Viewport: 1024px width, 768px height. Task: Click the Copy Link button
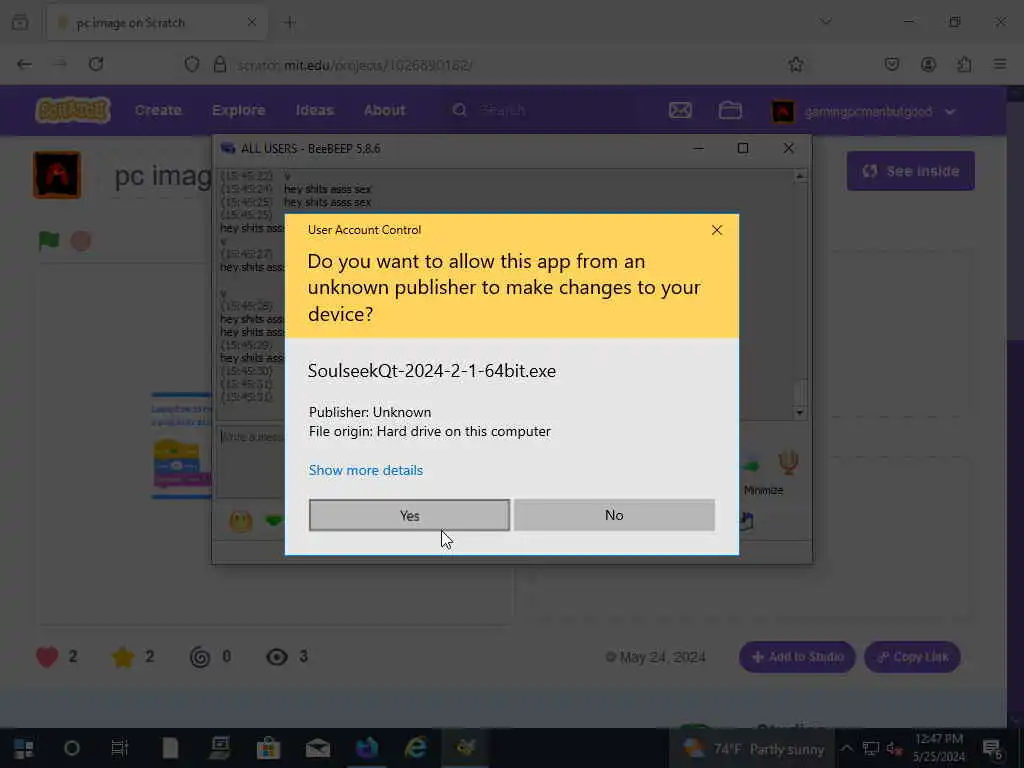(x=912, y=657)
